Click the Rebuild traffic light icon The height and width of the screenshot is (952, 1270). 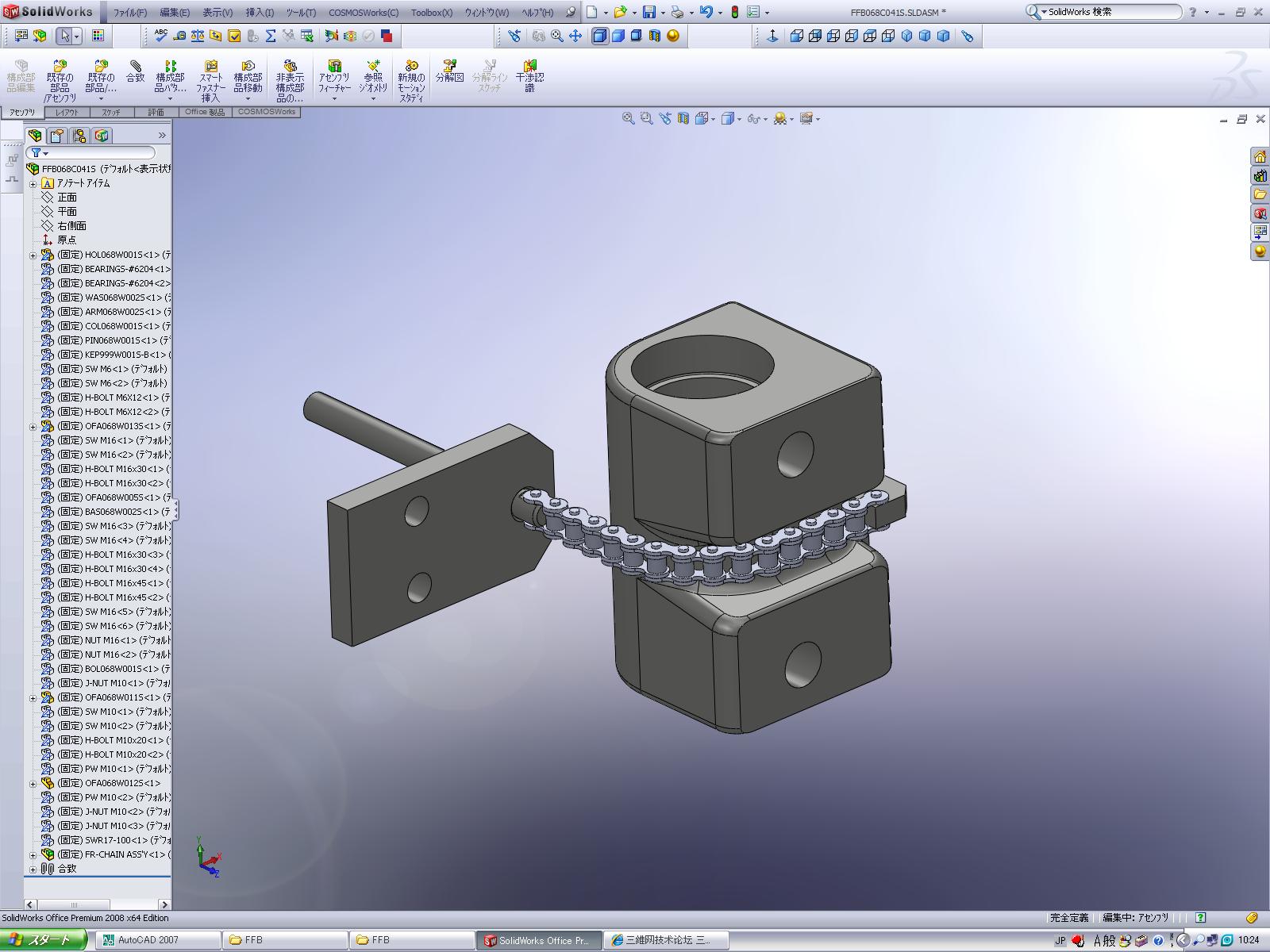735,12
